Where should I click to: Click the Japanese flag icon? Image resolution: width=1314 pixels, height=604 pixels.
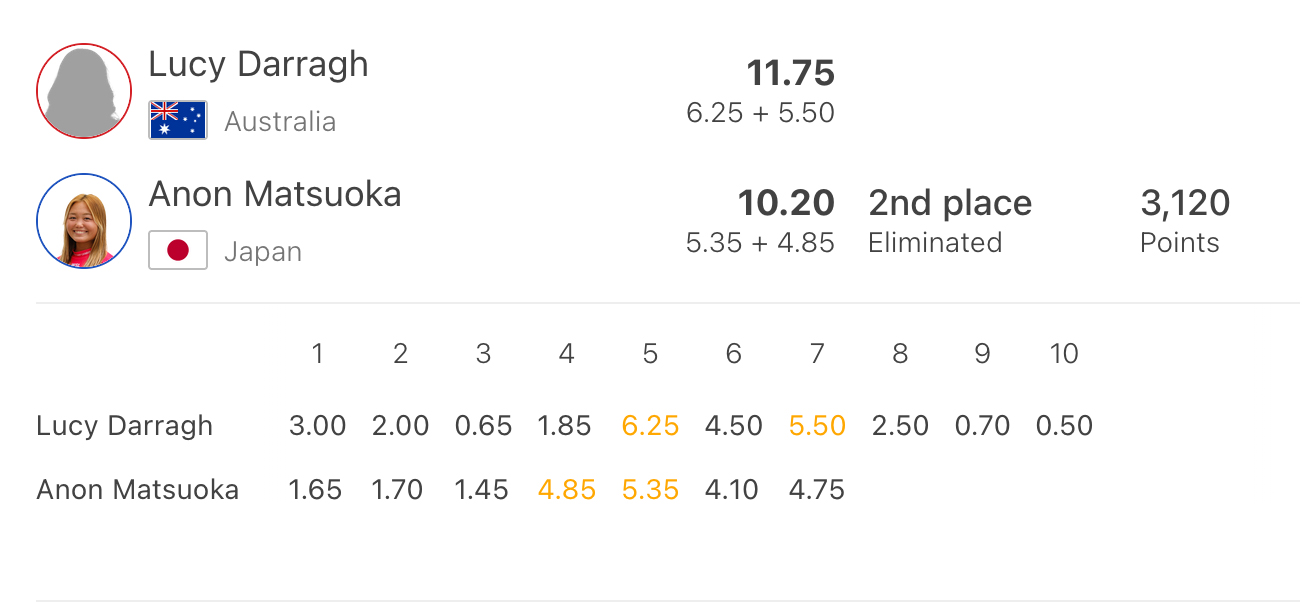[178, 250]
